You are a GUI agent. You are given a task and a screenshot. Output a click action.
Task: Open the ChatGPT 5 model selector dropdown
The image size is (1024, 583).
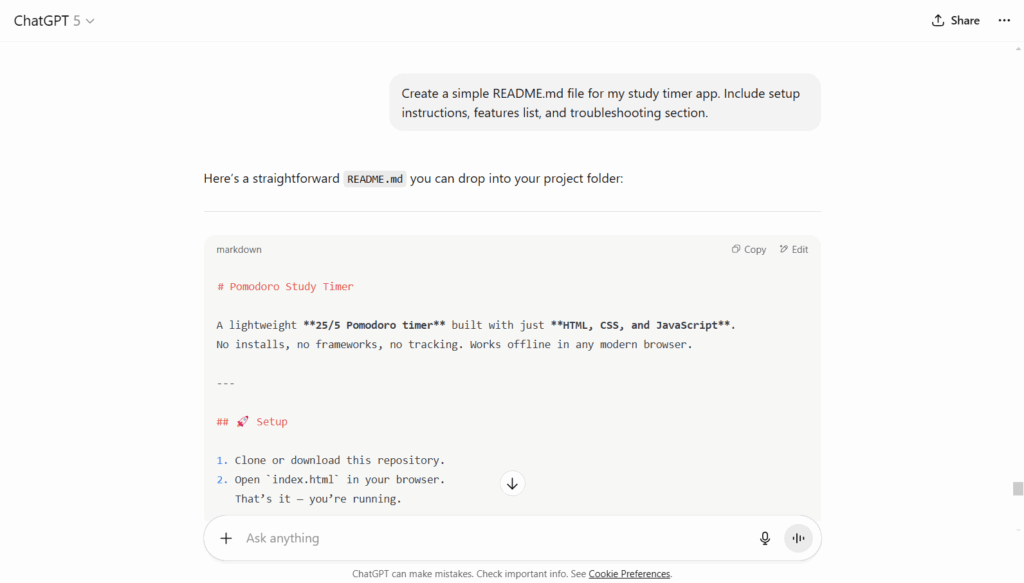54,21
